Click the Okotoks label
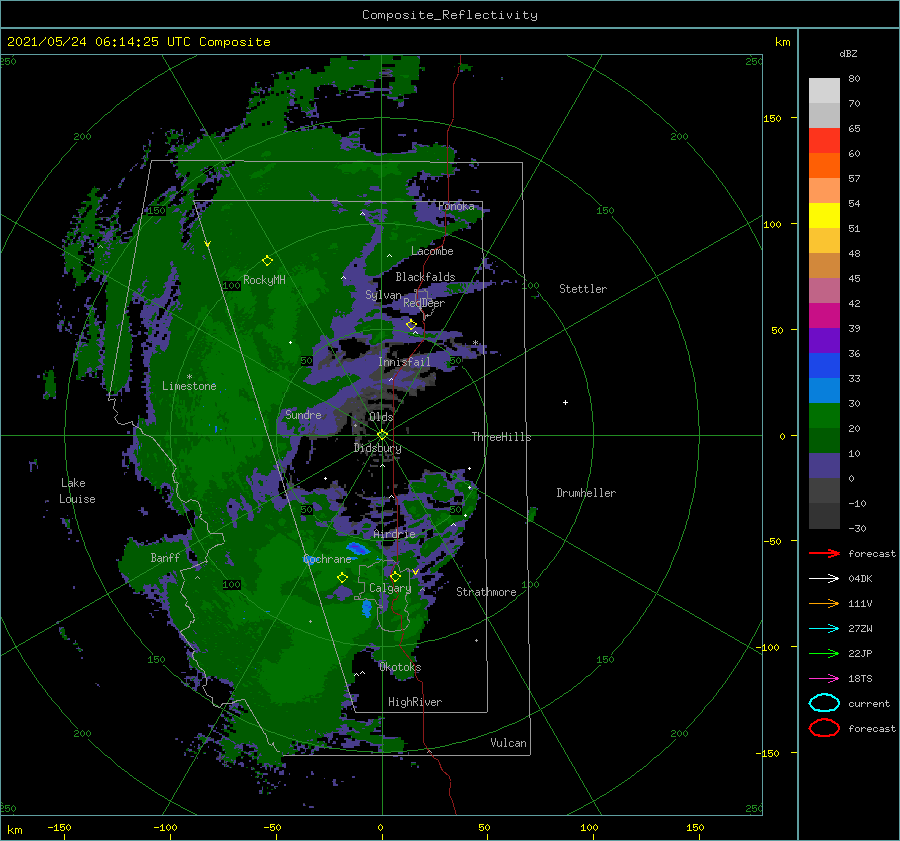The height and width of the screenshot is (841, 900). (400, 667)
